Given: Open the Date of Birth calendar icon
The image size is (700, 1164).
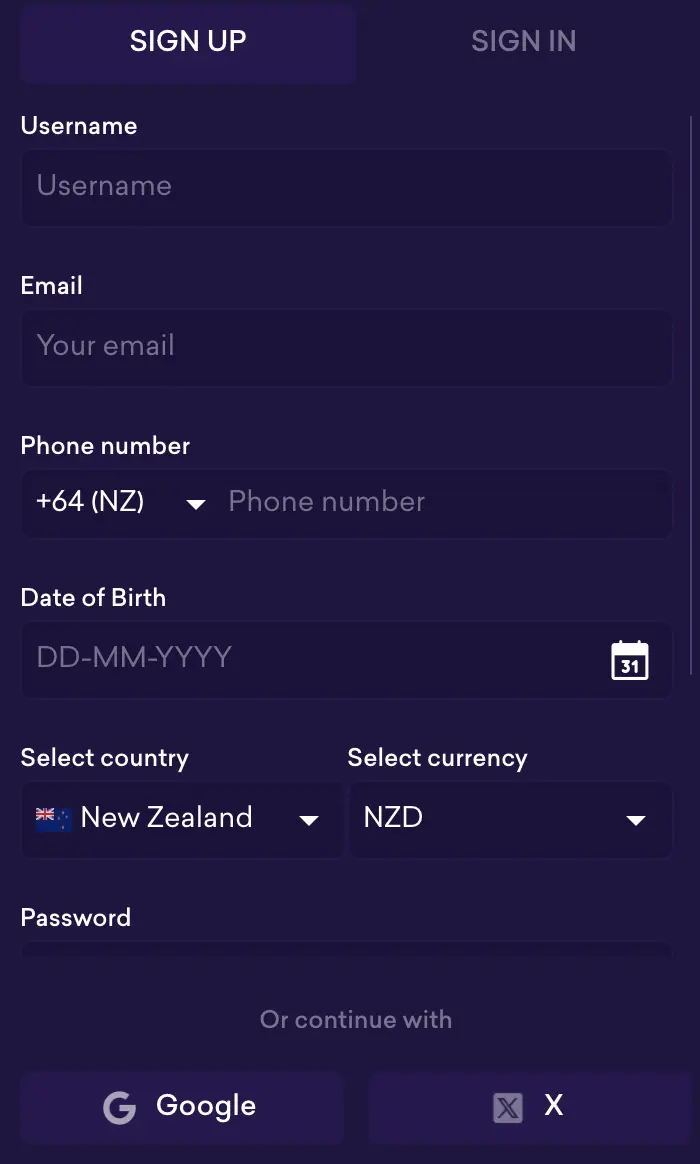Looking at the screenshot, I should 630,660.
